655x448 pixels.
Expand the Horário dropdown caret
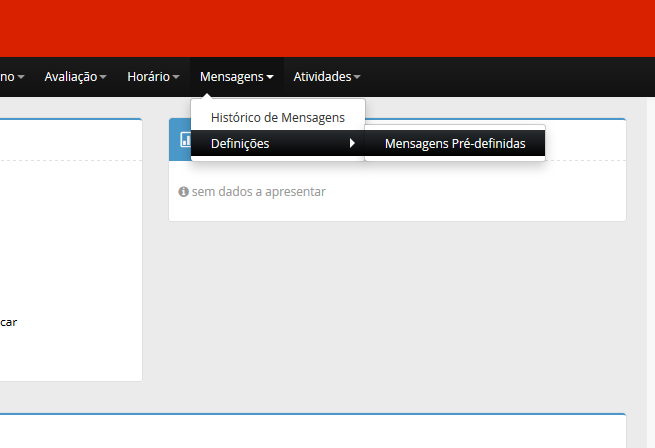tap(176, 77)
